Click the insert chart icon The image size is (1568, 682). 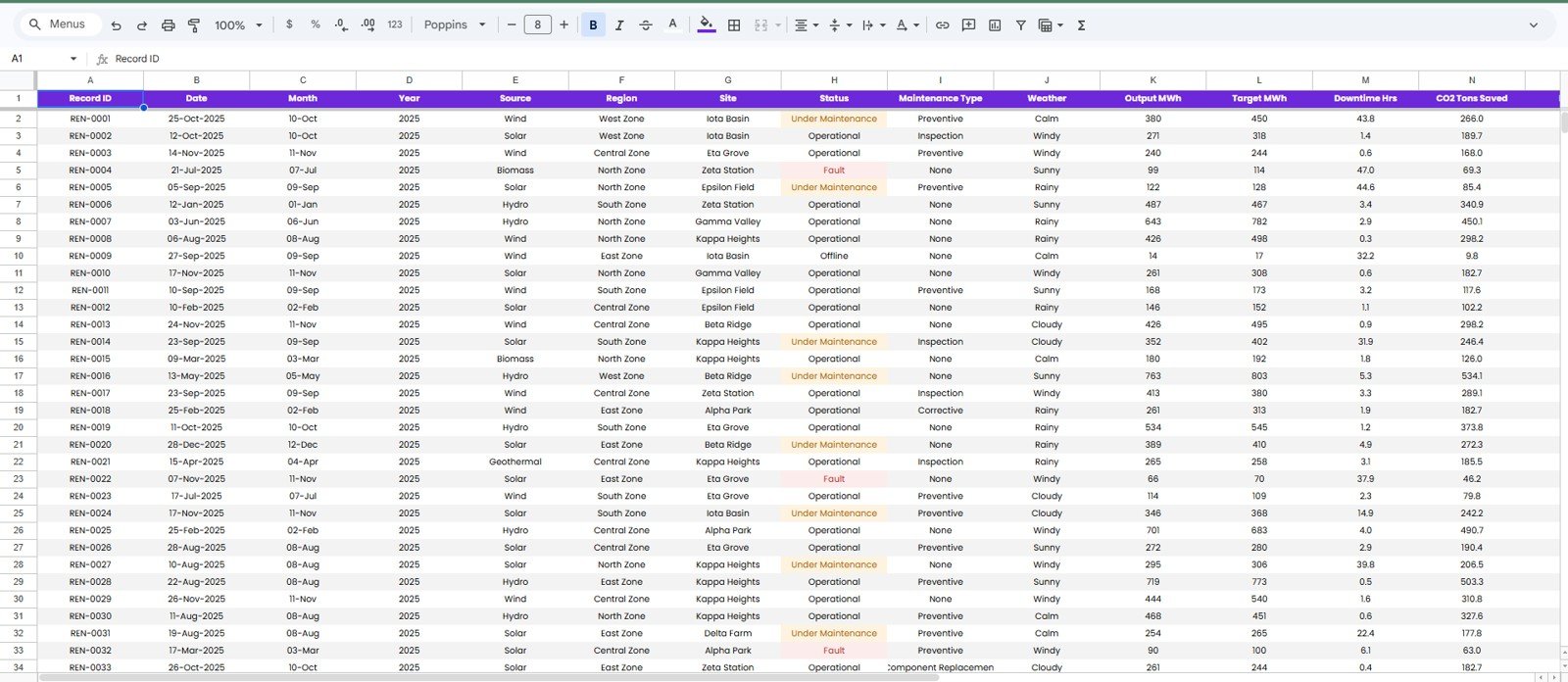[x=995, y=25]
